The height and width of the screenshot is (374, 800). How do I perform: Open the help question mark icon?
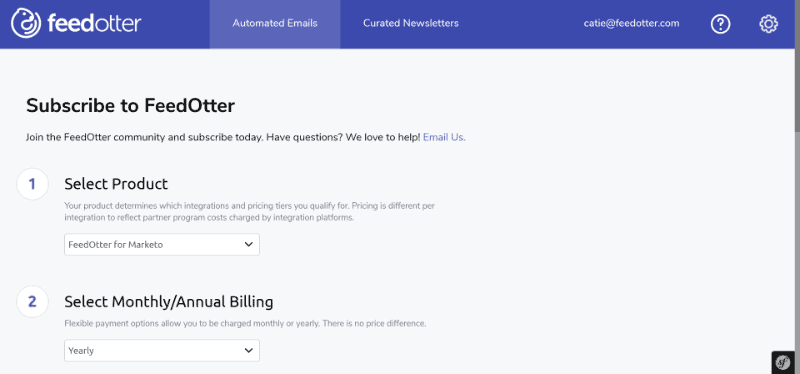tap(720, 24)
